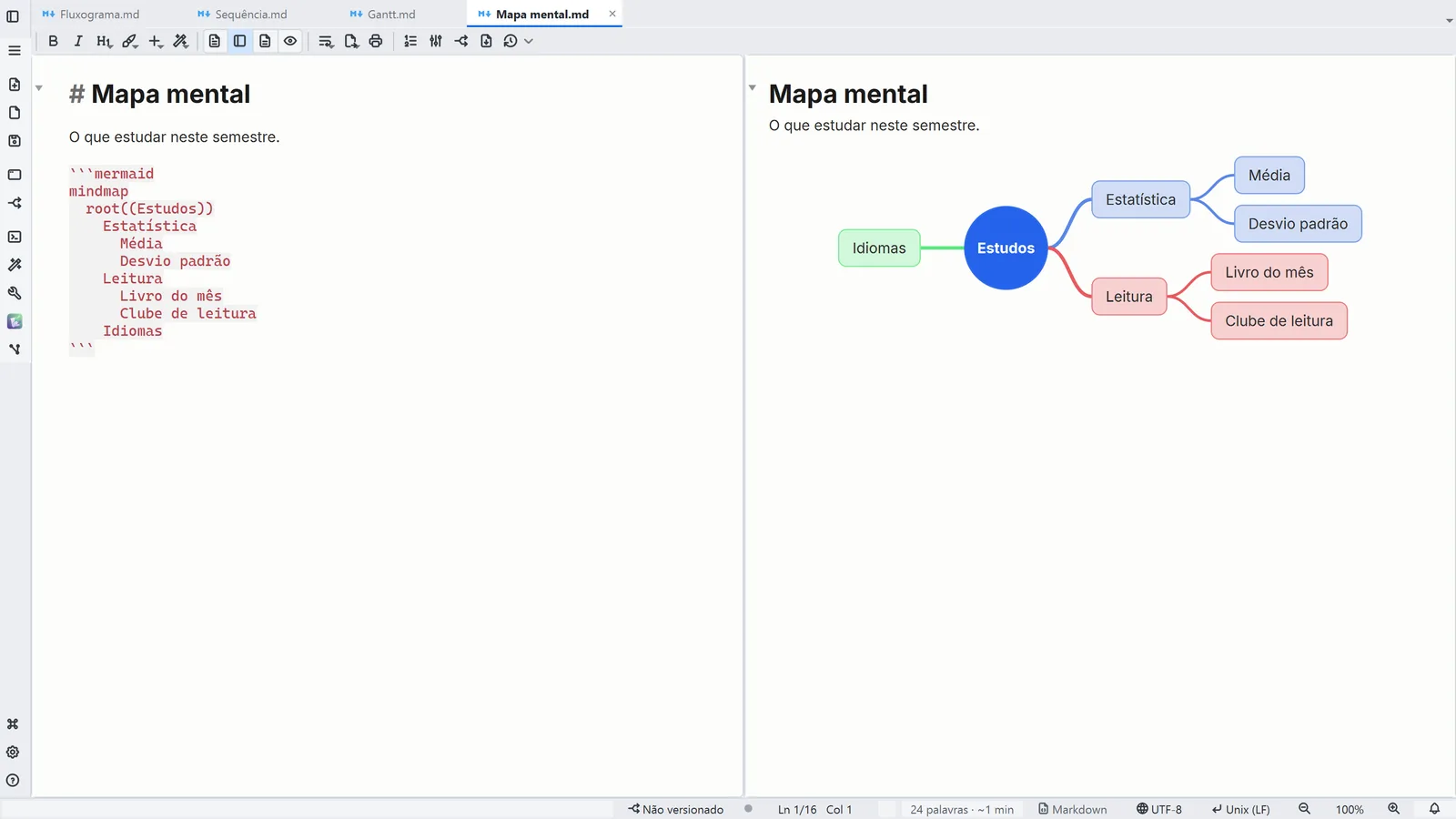Close the Mapa mental.md tab
The width and height of the screenshot is (1456, 819).
(x=612, y=14)
